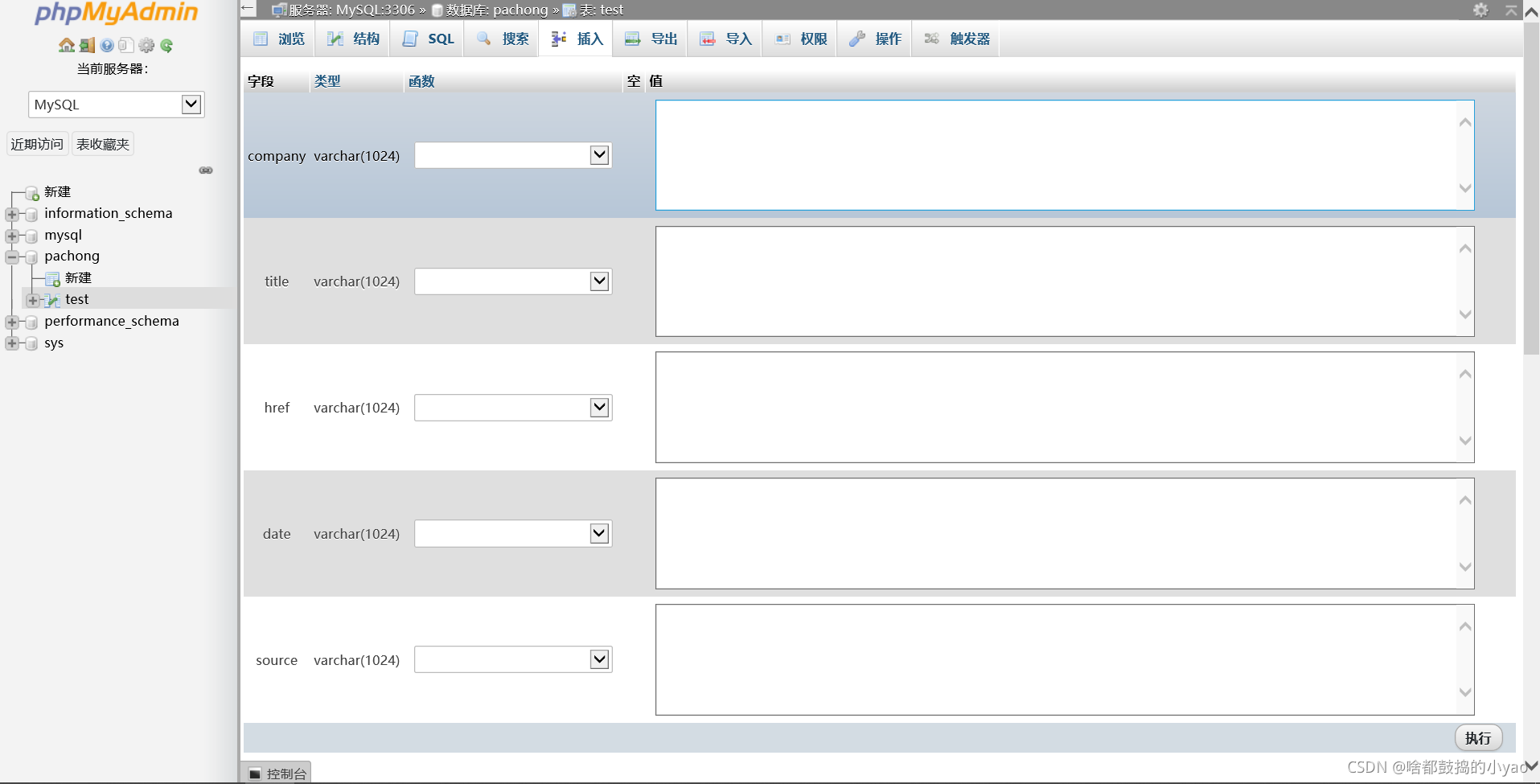Open the Operations (操作) tab
The height and width of the screenshot is (784, 1540).
coord(875,39)
